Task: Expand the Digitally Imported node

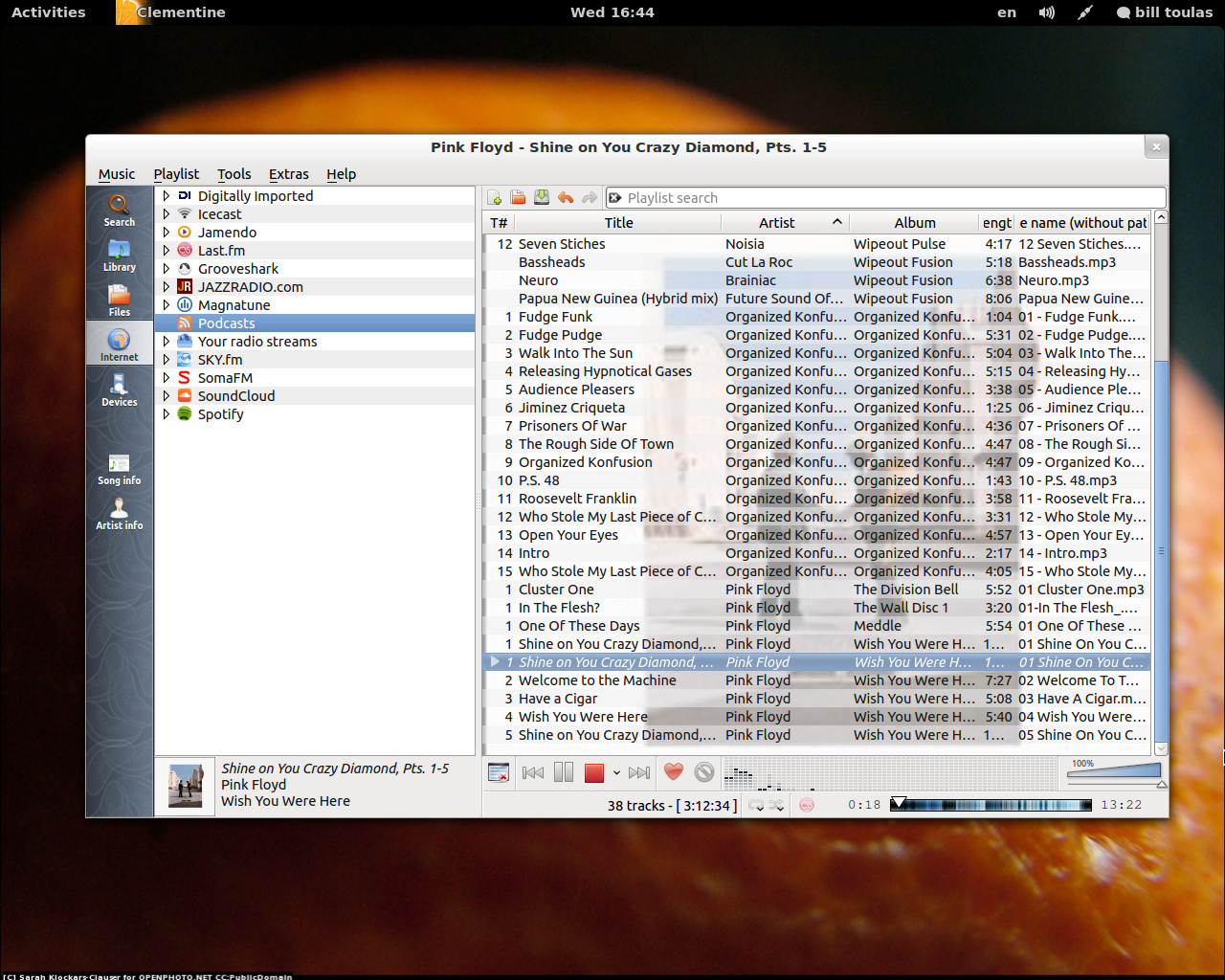Action: point(167,195)
